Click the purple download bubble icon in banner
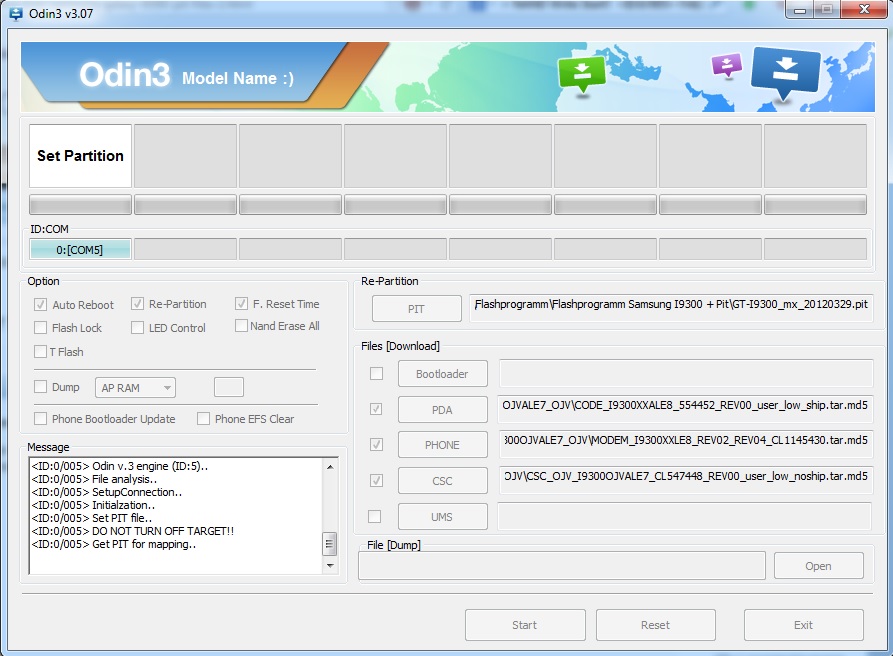This screenshot has width=893, height=656. pyautogui.click(x=727, y=65)
